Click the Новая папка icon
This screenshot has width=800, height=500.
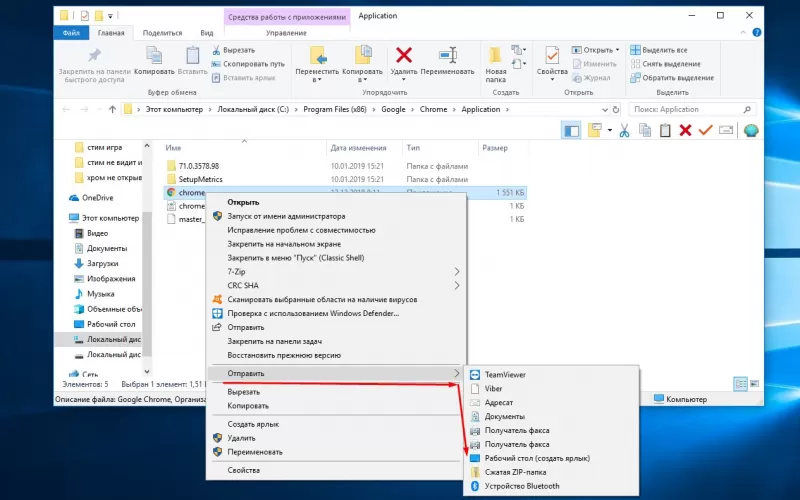point(495,55)
